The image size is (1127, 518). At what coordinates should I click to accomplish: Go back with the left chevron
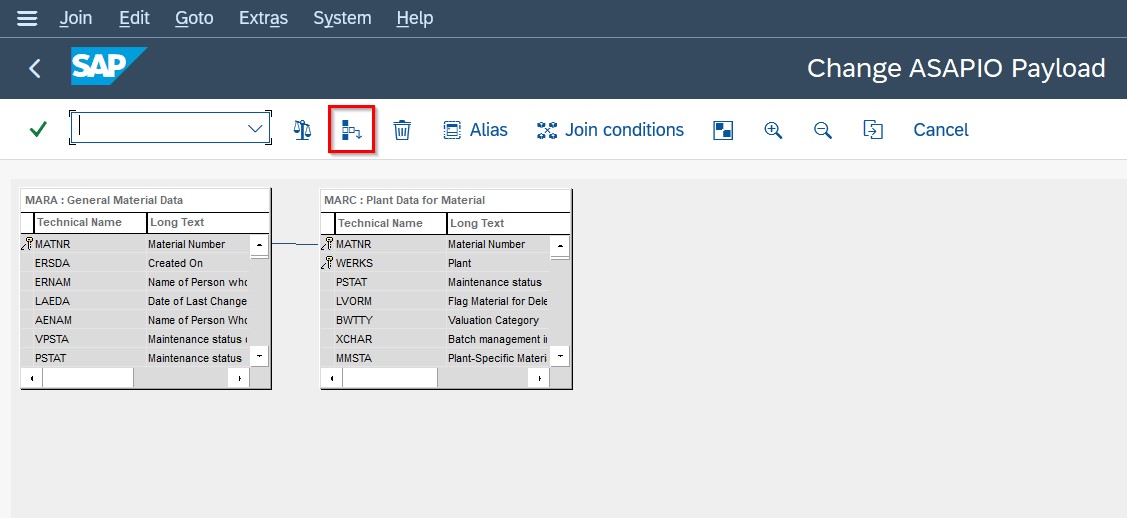[x=34, y=68]
